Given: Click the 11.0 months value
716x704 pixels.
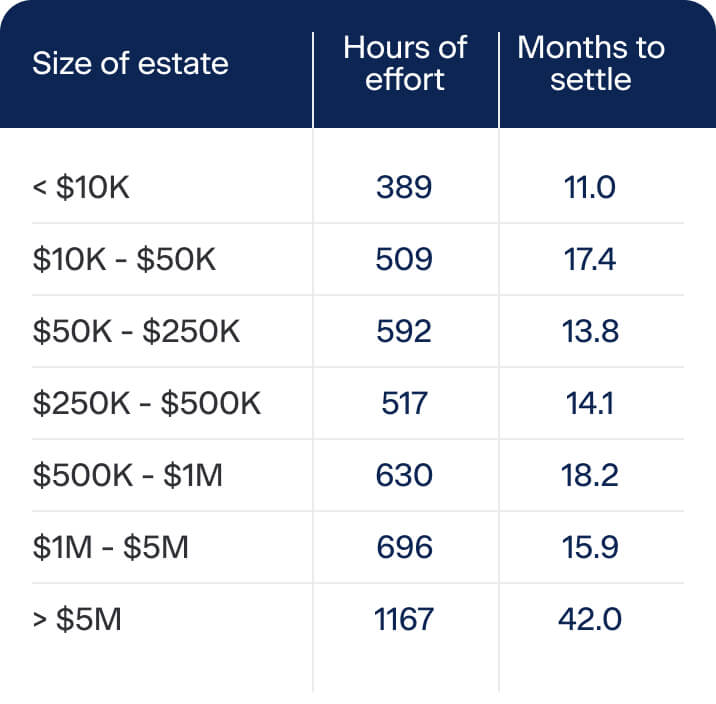Looking at the screenshot, I should point(590,187).
